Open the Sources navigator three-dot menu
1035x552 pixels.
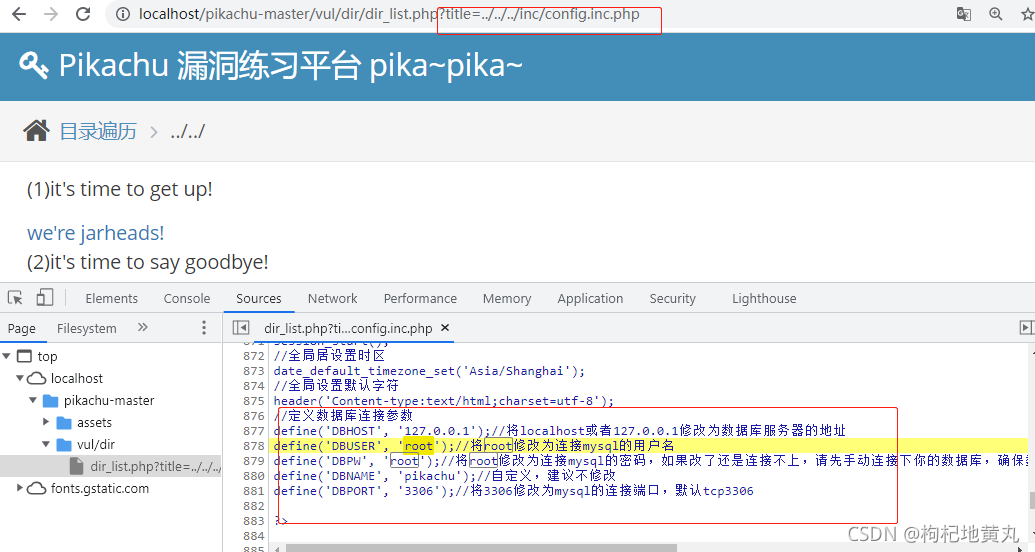tap(203, 328)
